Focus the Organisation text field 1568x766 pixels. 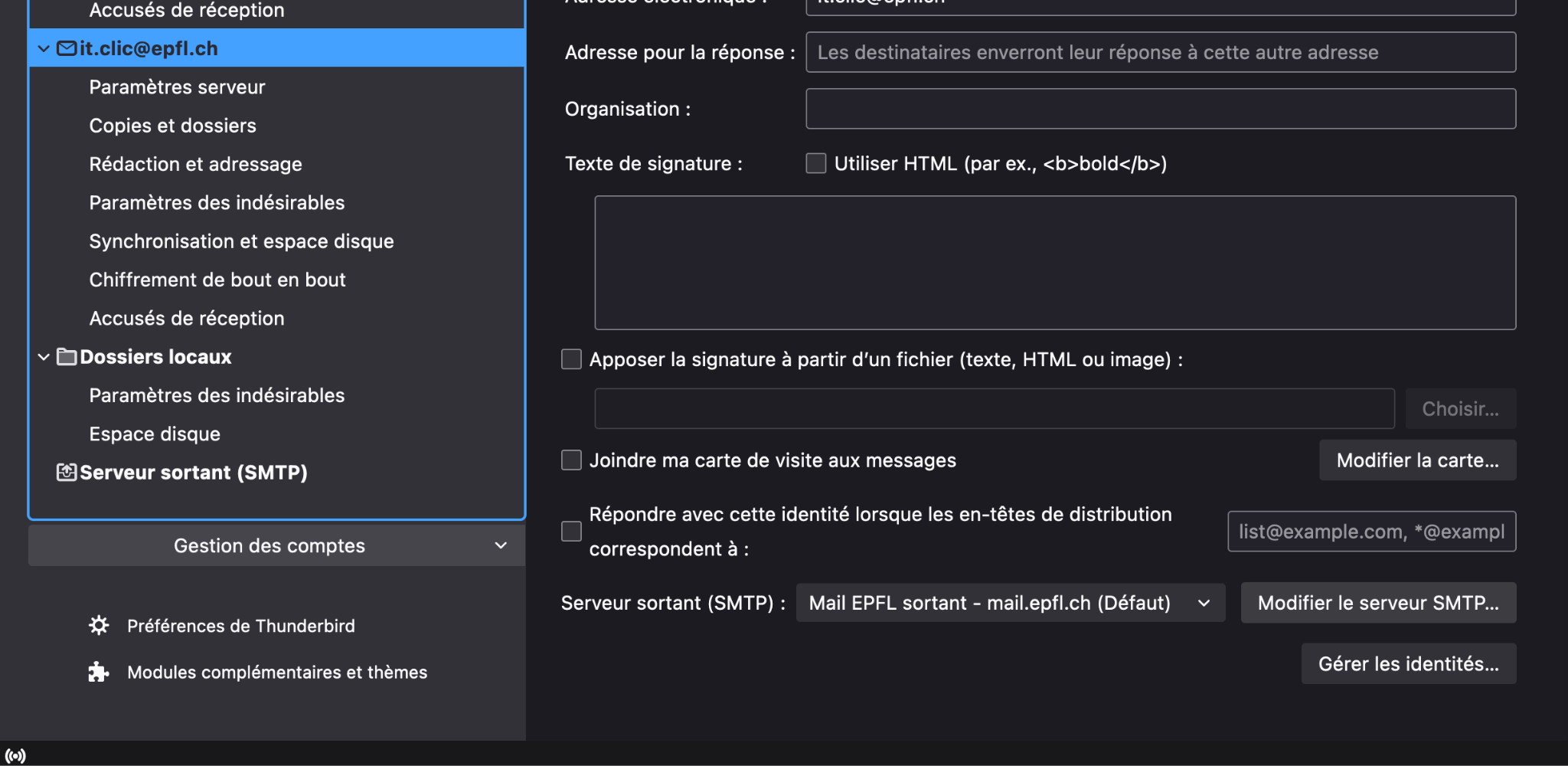[x=1160, y=109]
